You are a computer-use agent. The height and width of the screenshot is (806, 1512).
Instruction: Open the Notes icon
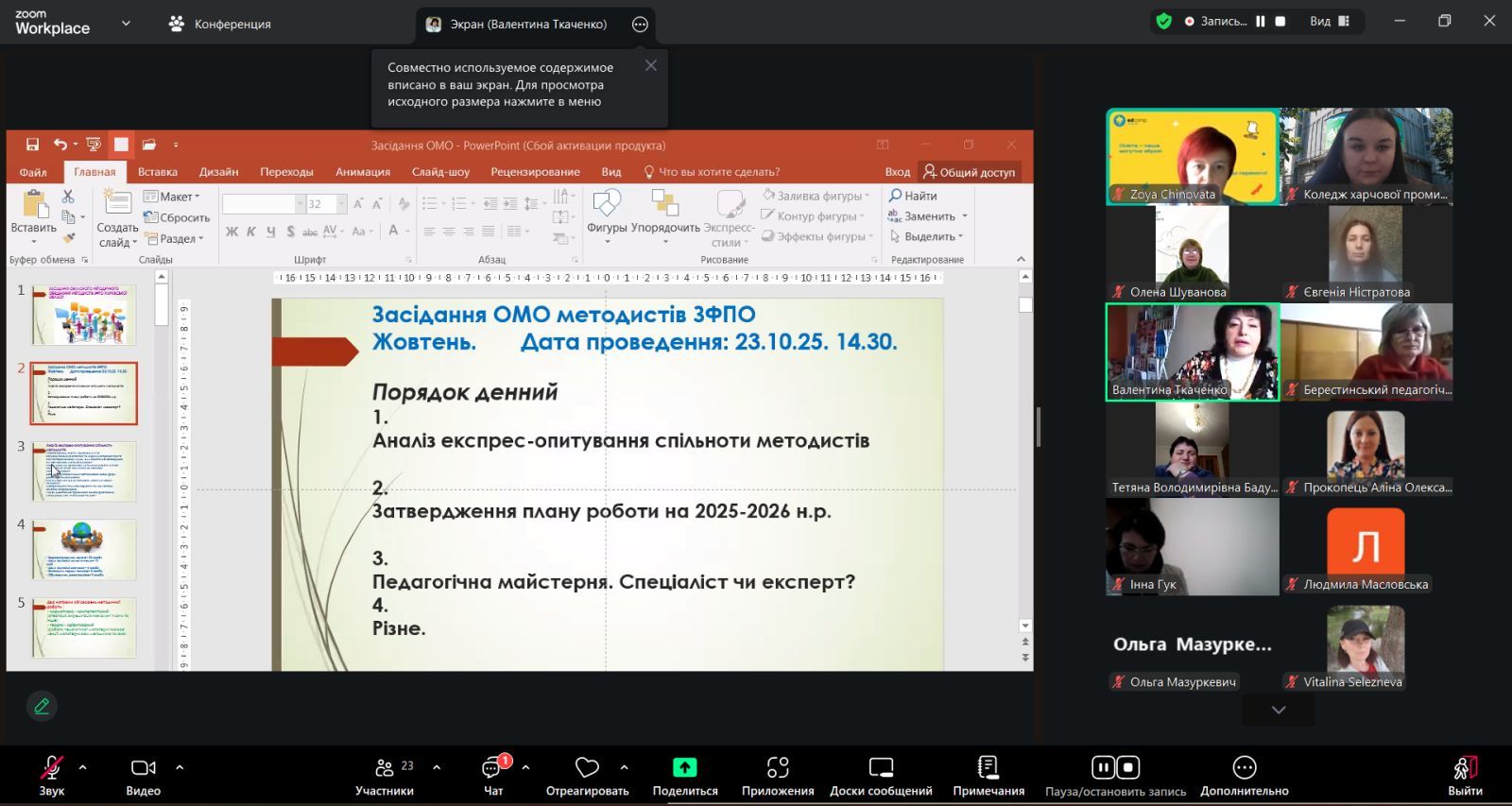988,768
